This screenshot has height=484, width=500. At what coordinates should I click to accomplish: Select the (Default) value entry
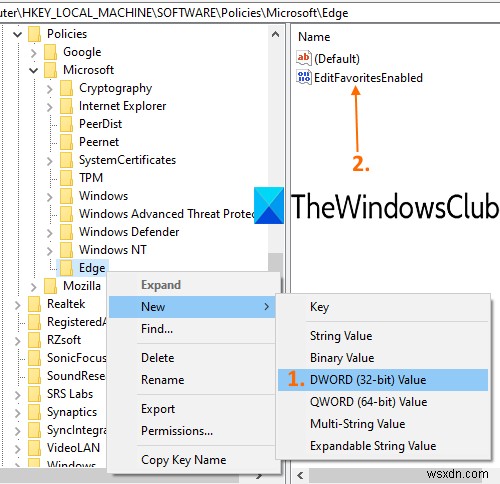coord(337,59)
